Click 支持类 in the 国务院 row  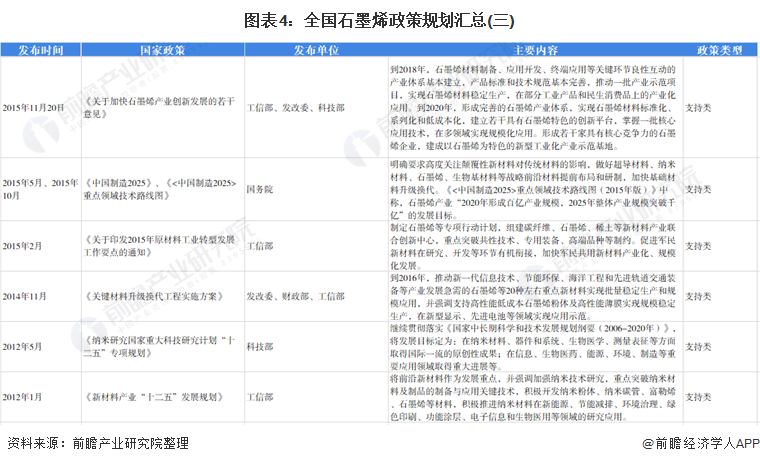point(698,189)
